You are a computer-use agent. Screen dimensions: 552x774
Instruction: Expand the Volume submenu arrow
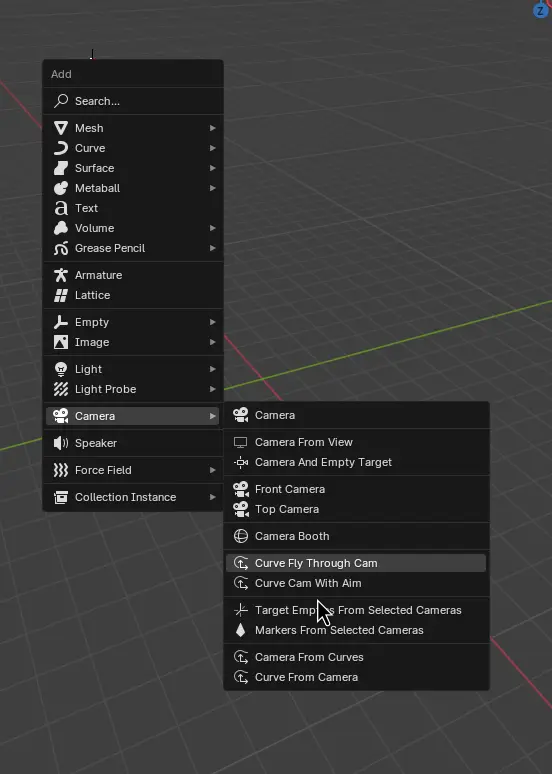212,228
